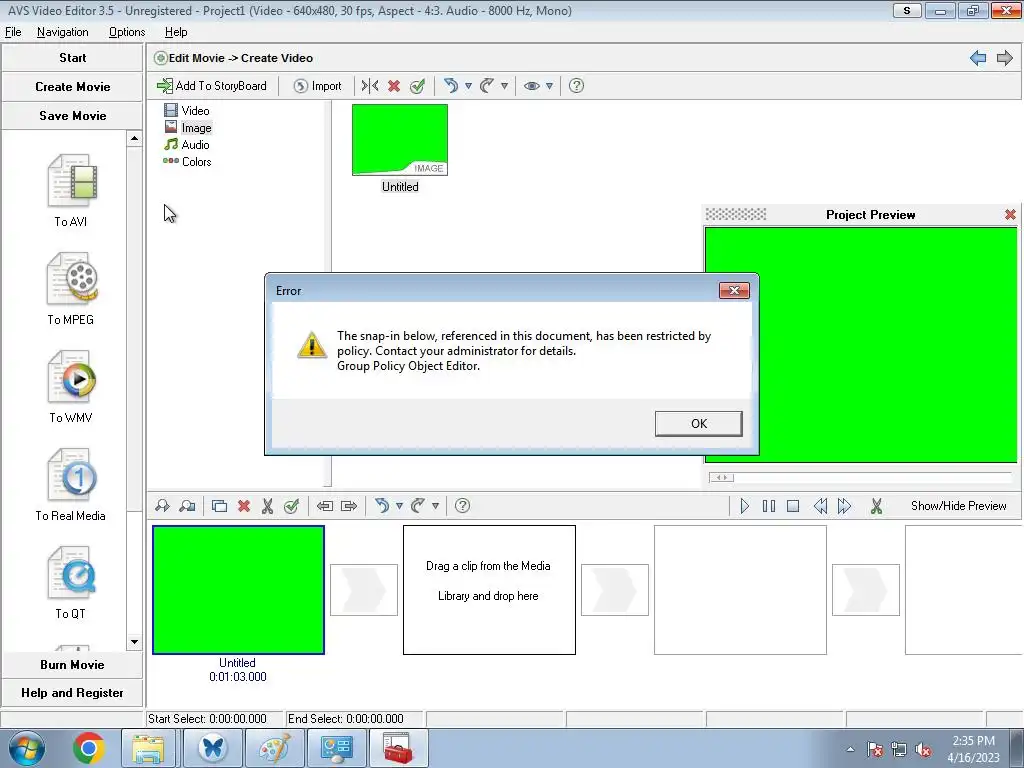Open the Help menu
1024x768 pixels.
176,32
